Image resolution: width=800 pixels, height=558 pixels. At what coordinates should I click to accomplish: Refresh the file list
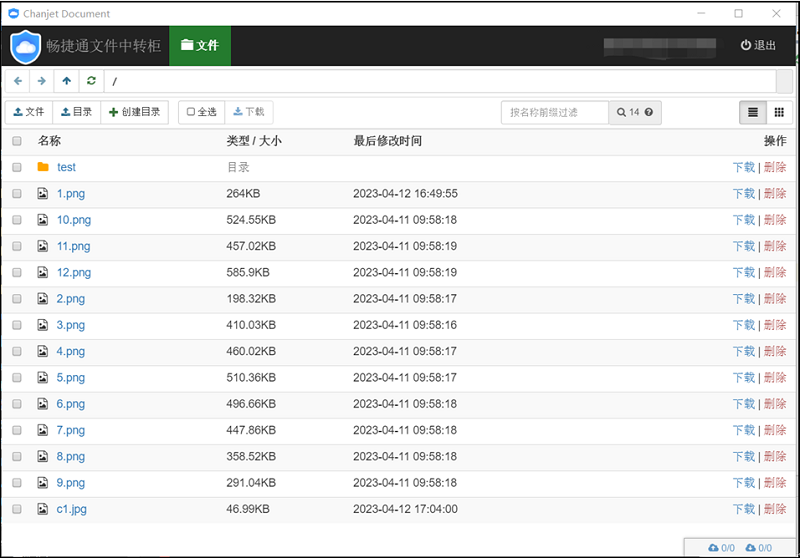point(91,81)
